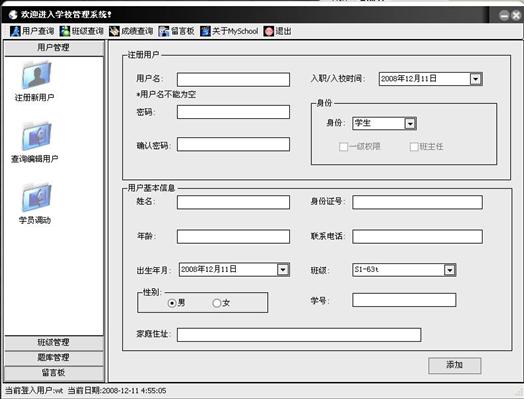This screenshot has width=524, height=399.
Task: Click the 家庭住址 input field
Action: [299, 335]
